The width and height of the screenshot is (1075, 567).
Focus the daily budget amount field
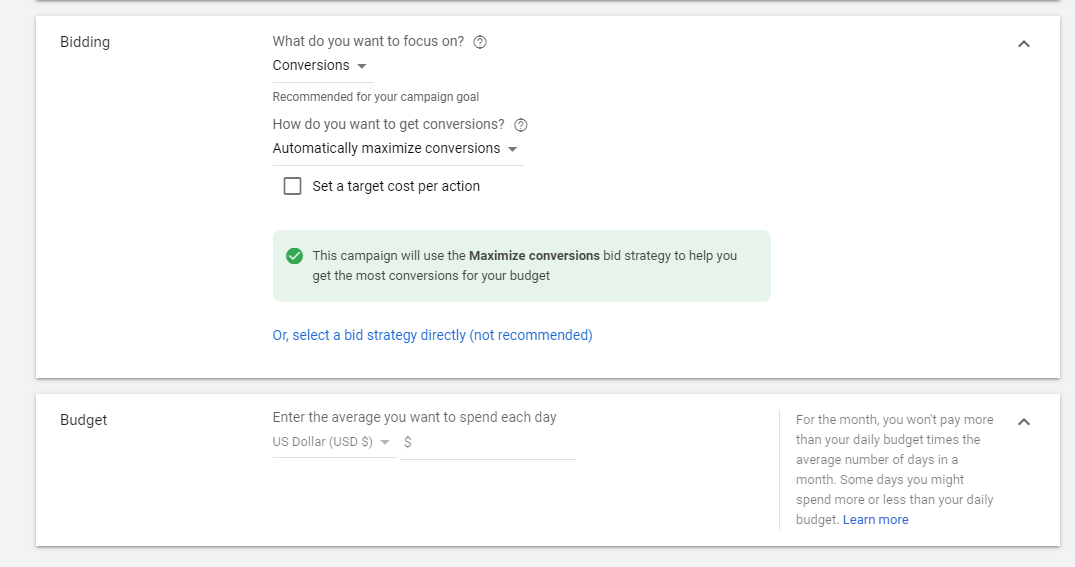coord(487,443)
